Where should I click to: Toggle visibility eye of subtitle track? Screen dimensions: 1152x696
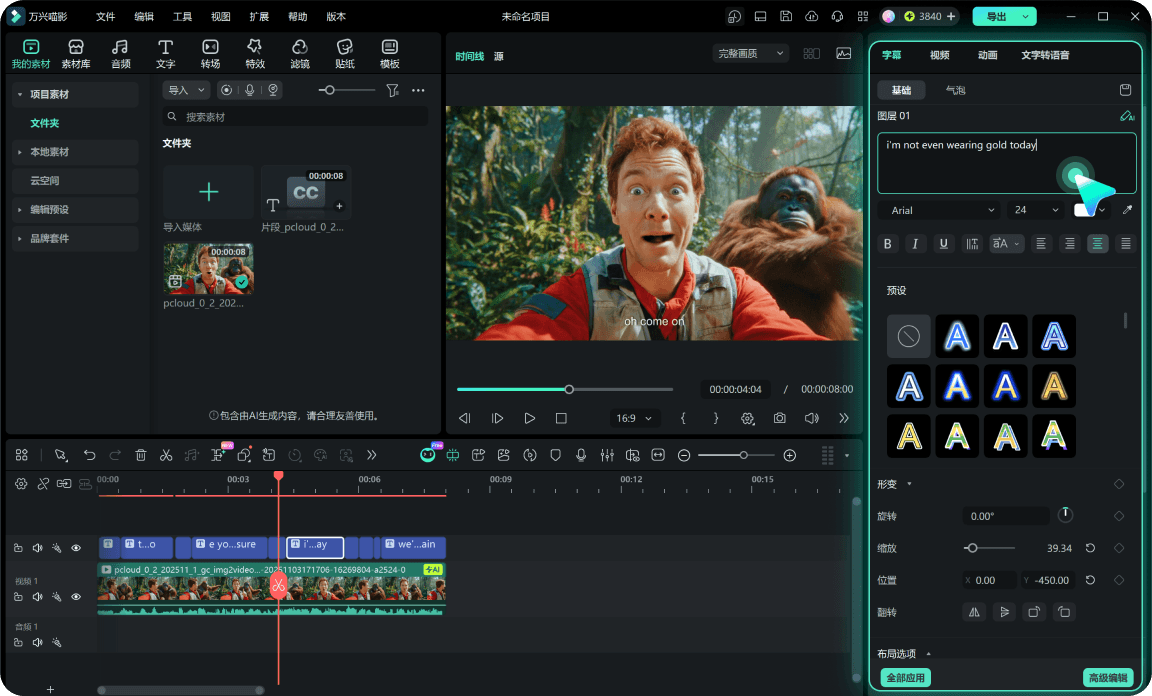tap(76, 548)
